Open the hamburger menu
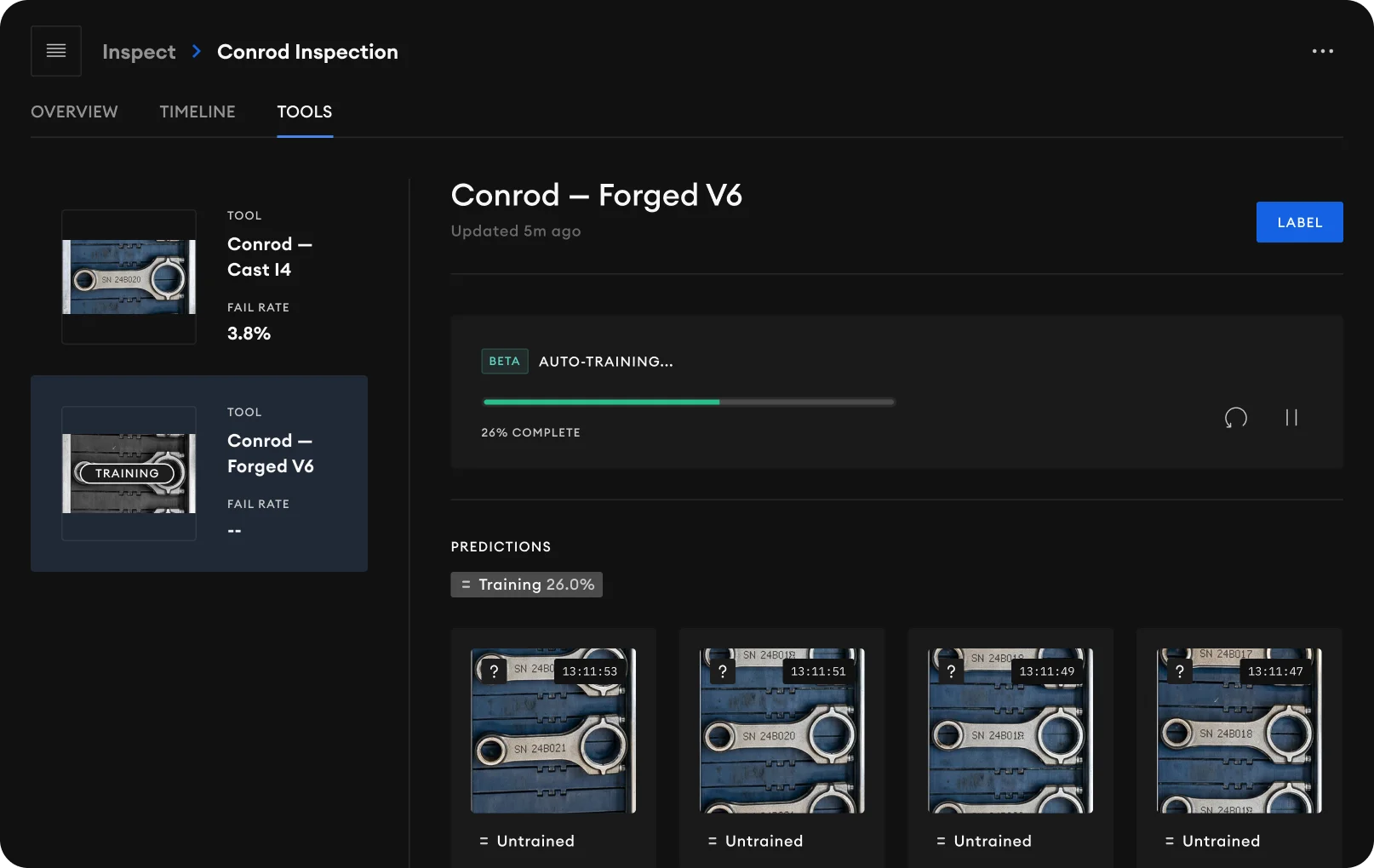 (x=56, y=51)
